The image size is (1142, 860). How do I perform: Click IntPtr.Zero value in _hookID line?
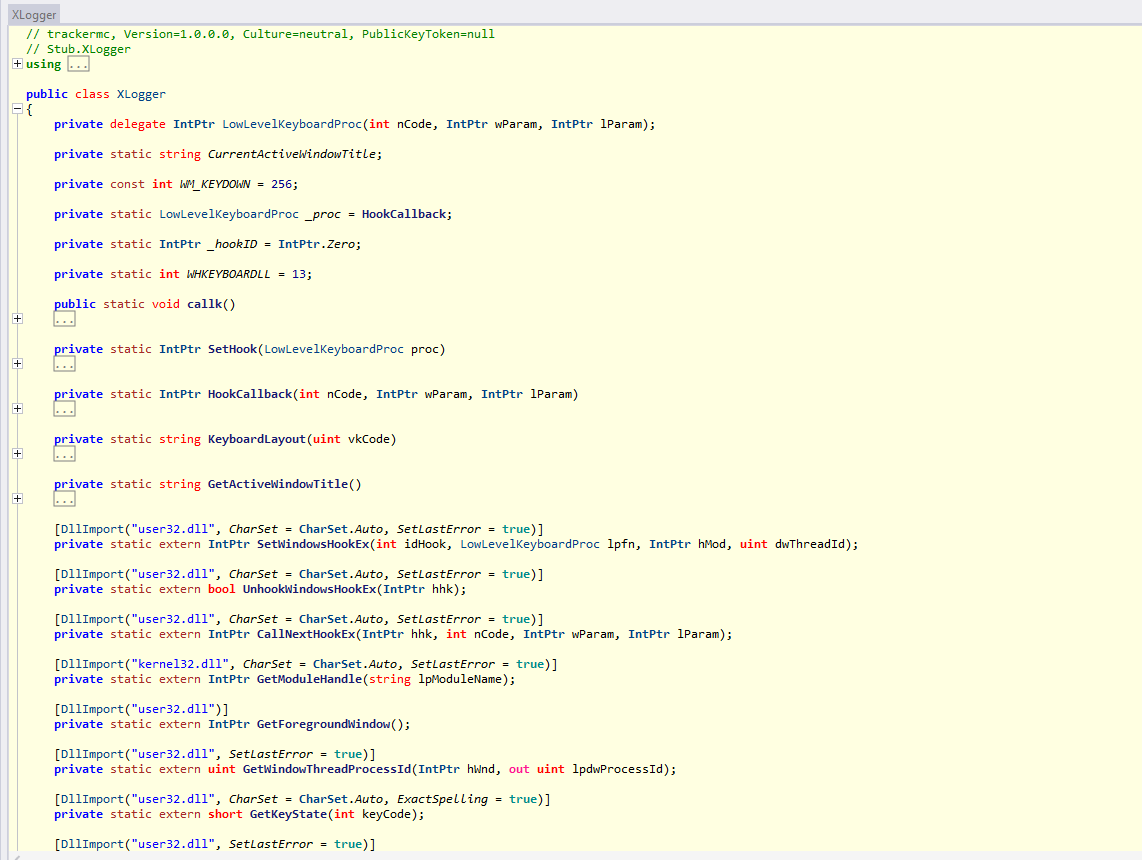click(x=316, y=244)
